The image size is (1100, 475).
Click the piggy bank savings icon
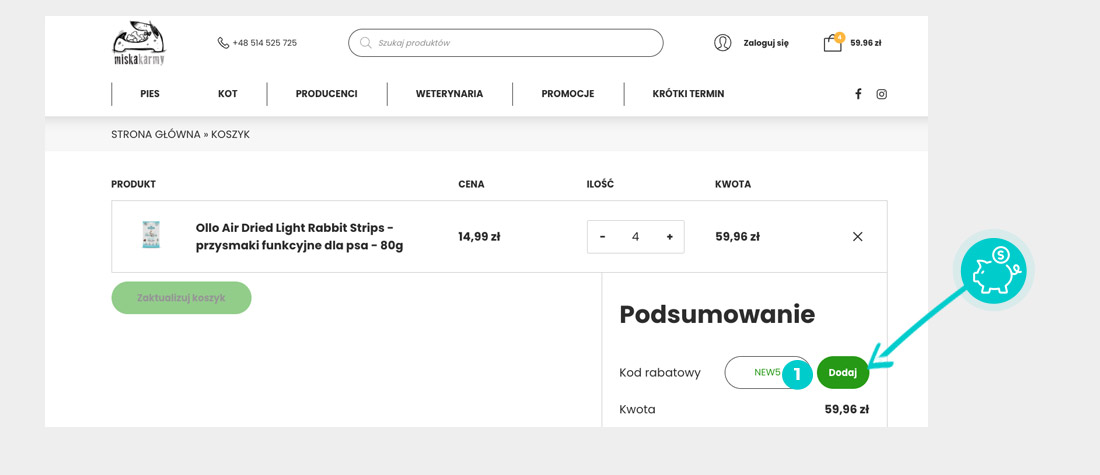tap(993, 271)
